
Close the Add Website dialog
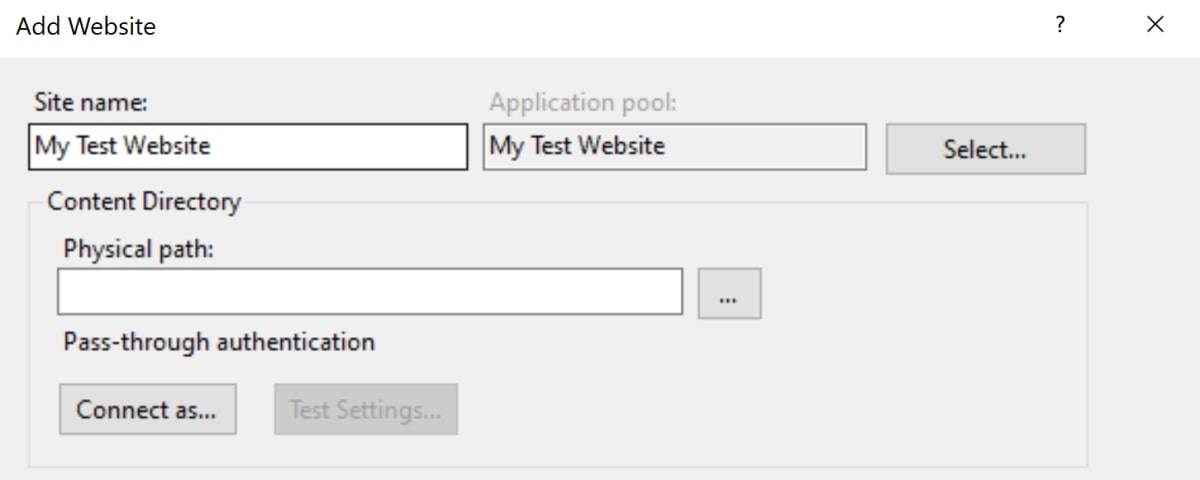[x=1155, y=26]
